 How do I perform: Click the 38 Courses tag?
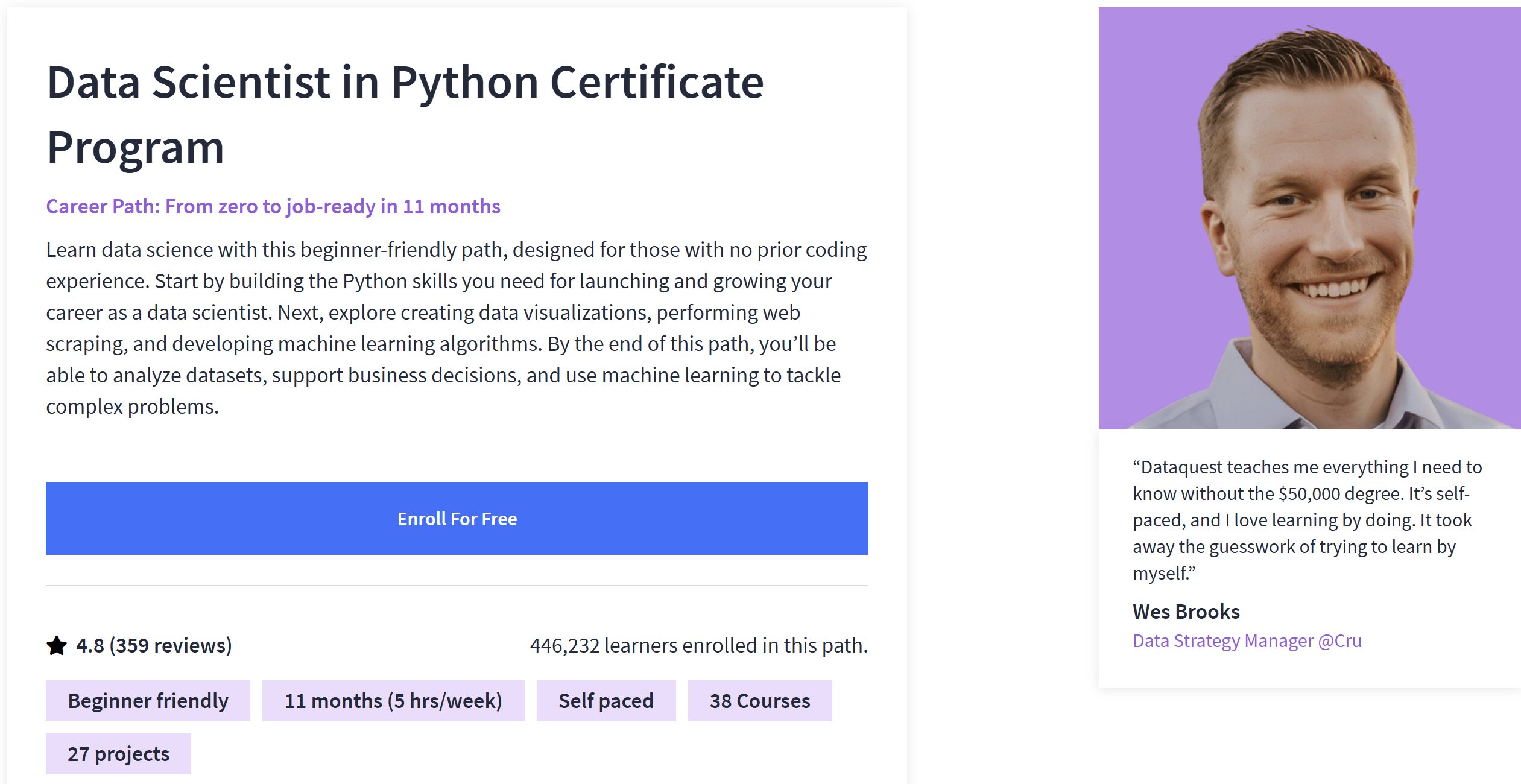(x=760, y=701)
